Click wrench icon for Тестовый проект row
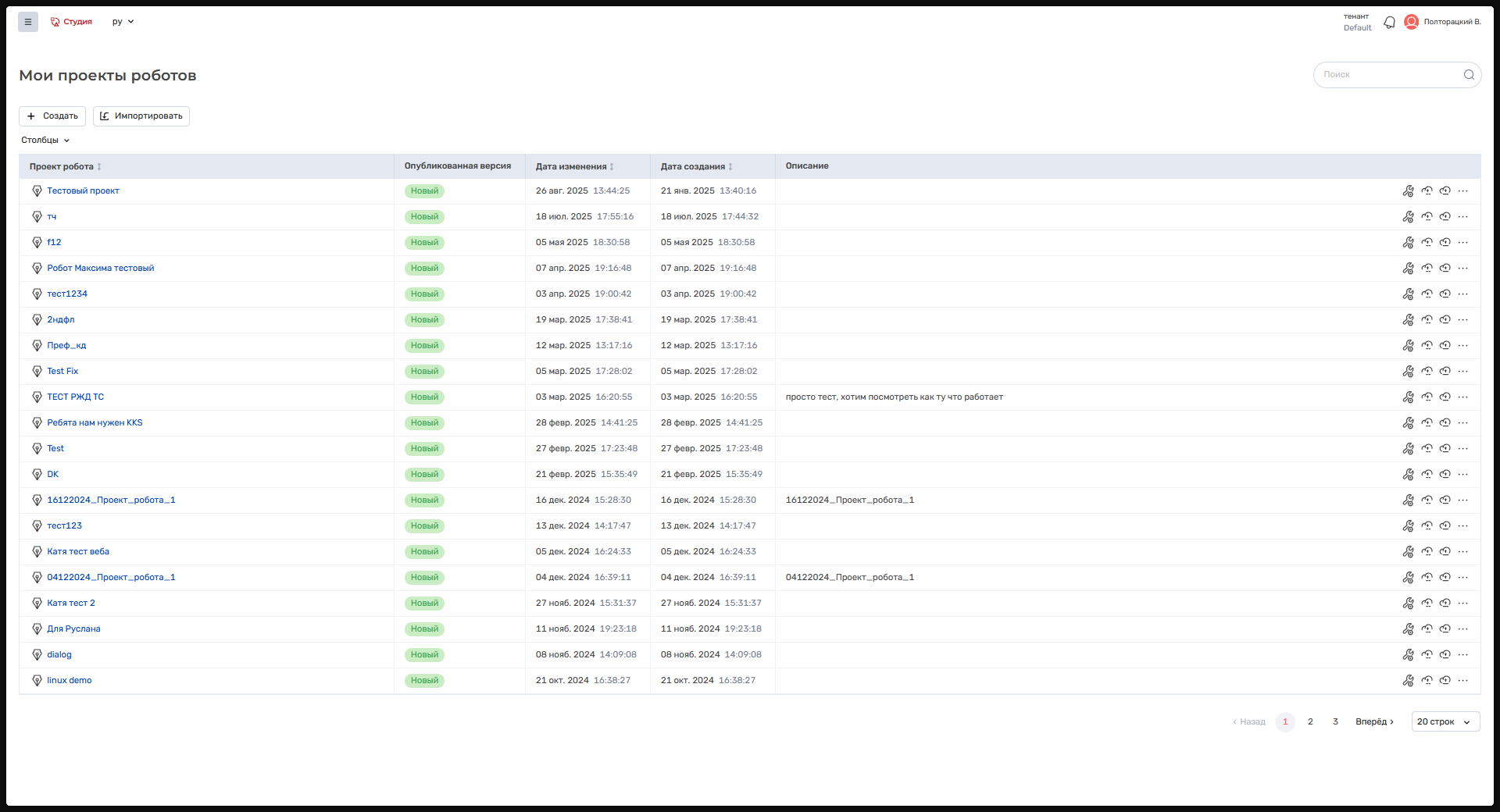Viewport: 1500px width, 812px height. click(1408, 191)
